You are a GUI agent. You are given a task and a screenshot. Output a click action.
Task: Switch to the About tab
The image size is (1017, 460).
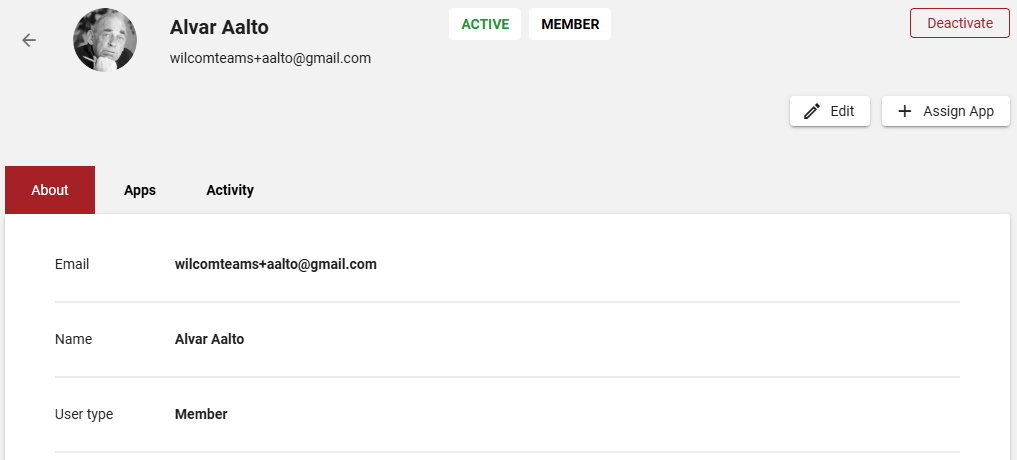tap(50, 190)
